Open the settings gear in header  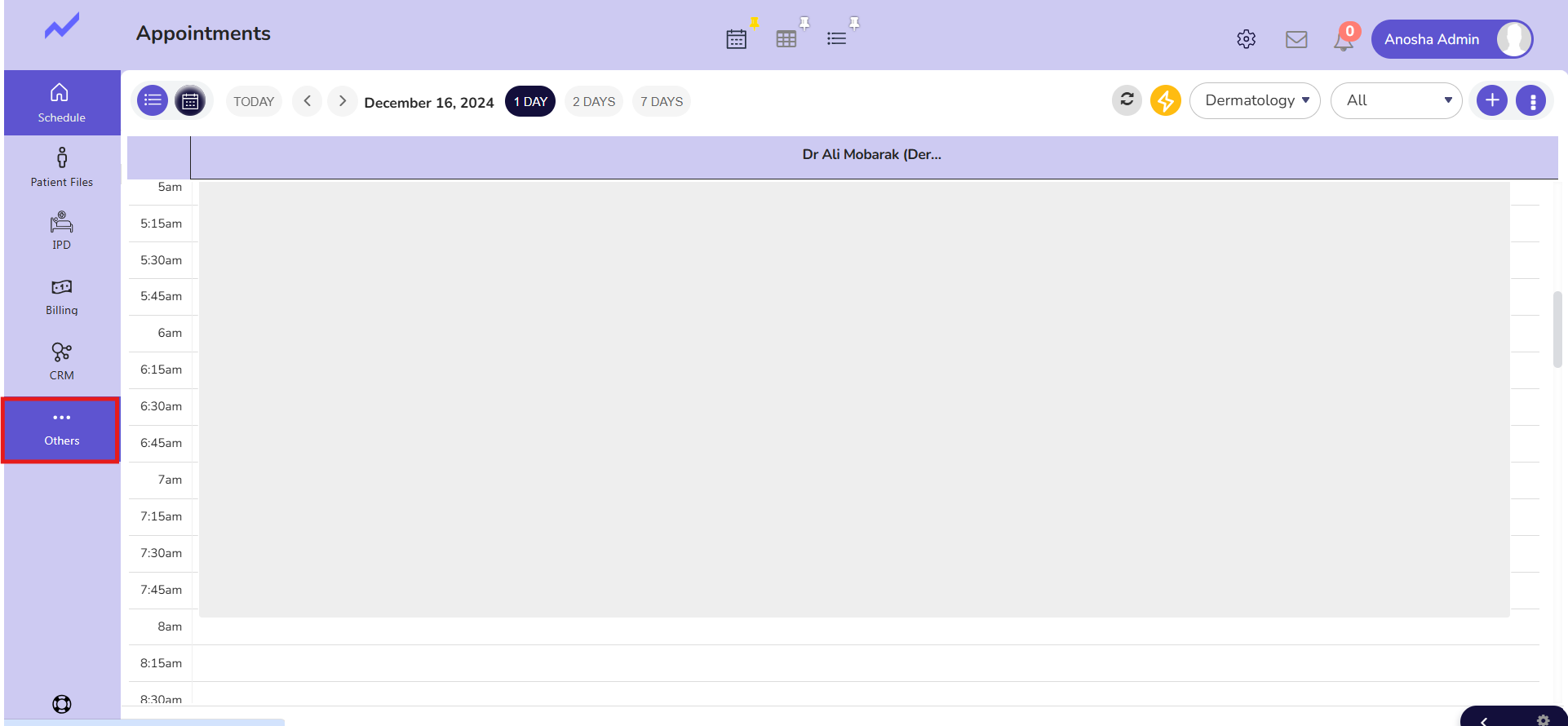1246,39
